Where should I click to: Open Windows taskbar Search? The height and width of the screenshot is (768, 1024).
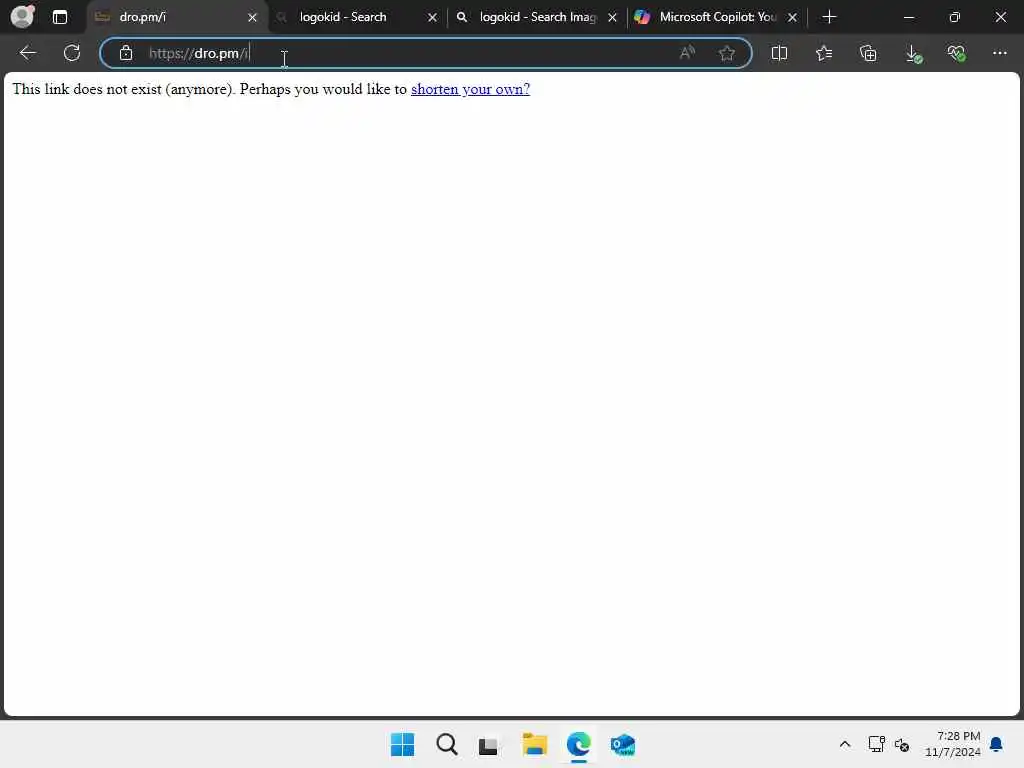click(447, 744)
